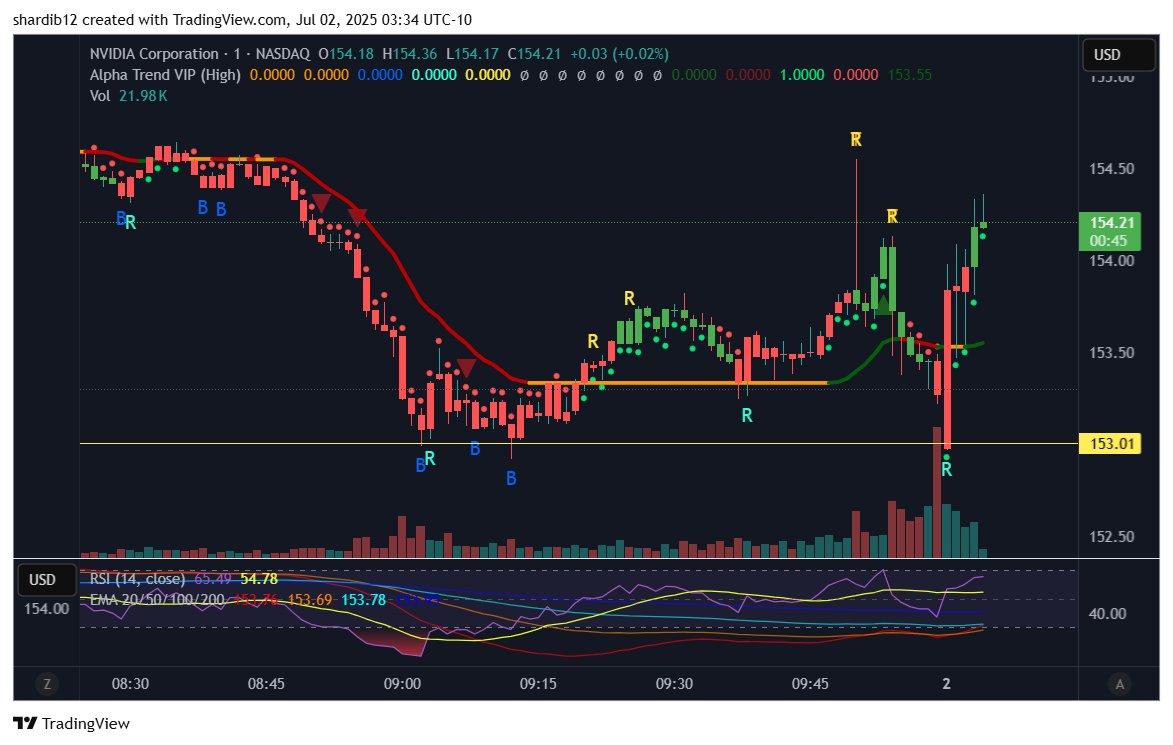Click the 153.50 price axis label
The width and height of the screenshot is (1173, 745).
pos(1112,352)
